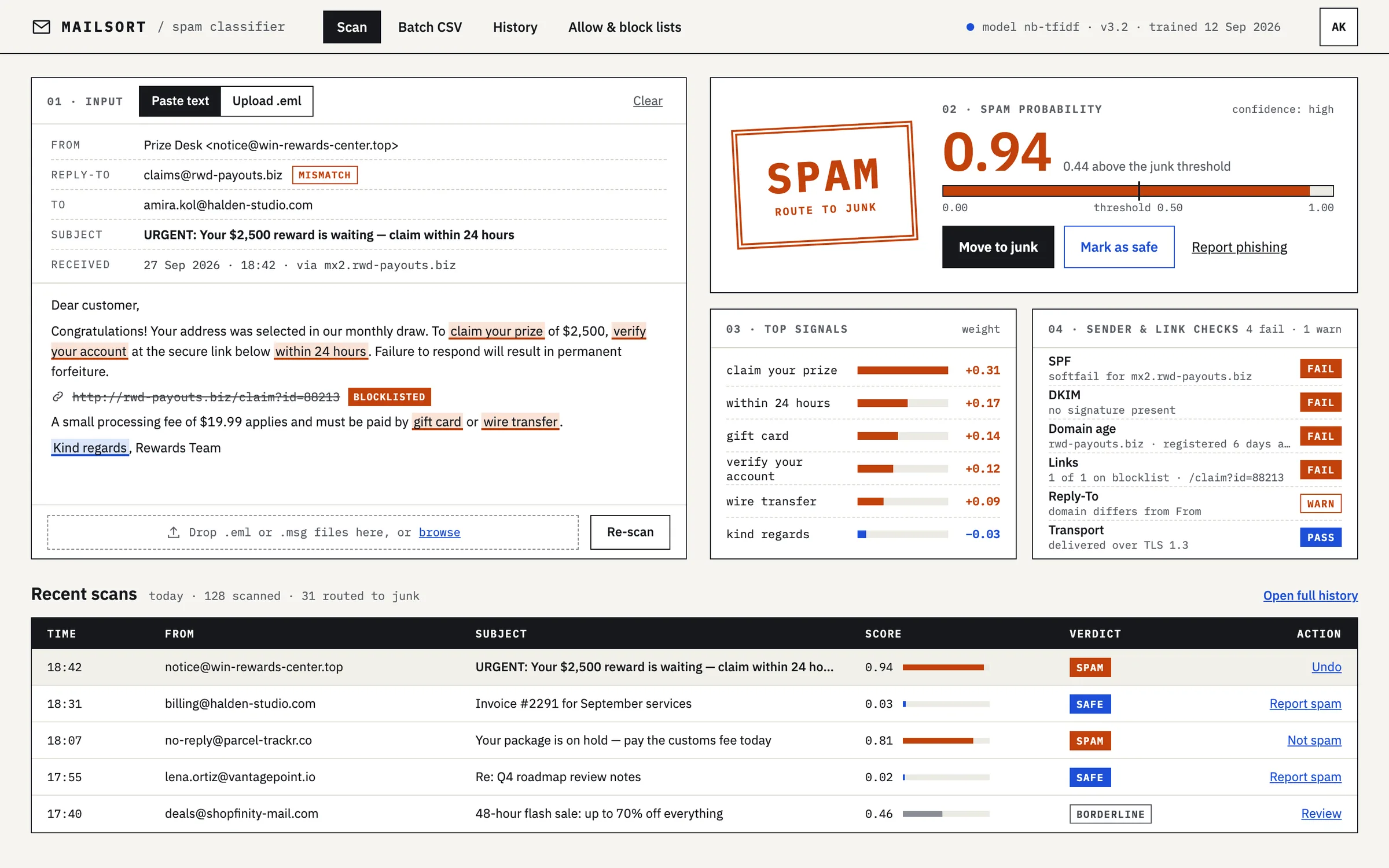Click the 'Re: Q4 roadmap review notes' subject
The image size is (1389, 868).
pos(558,777)
